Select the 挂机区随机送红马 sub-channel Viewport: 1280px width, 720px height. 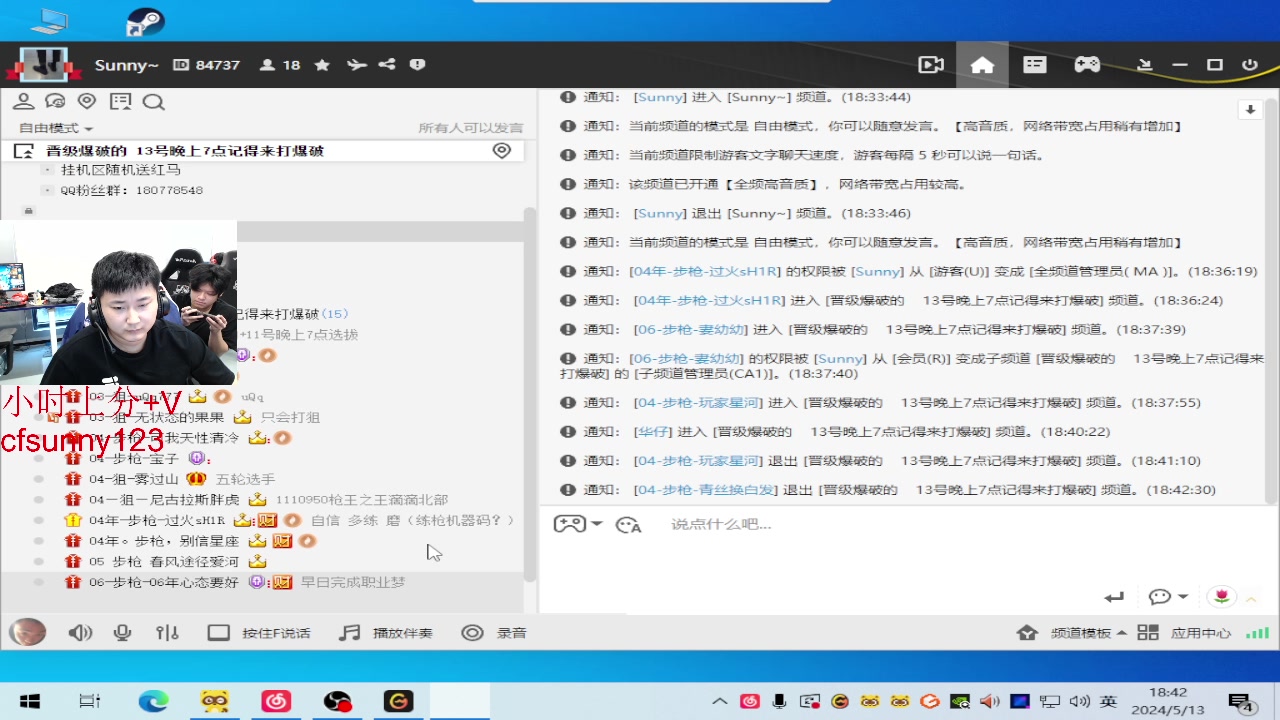121,170
